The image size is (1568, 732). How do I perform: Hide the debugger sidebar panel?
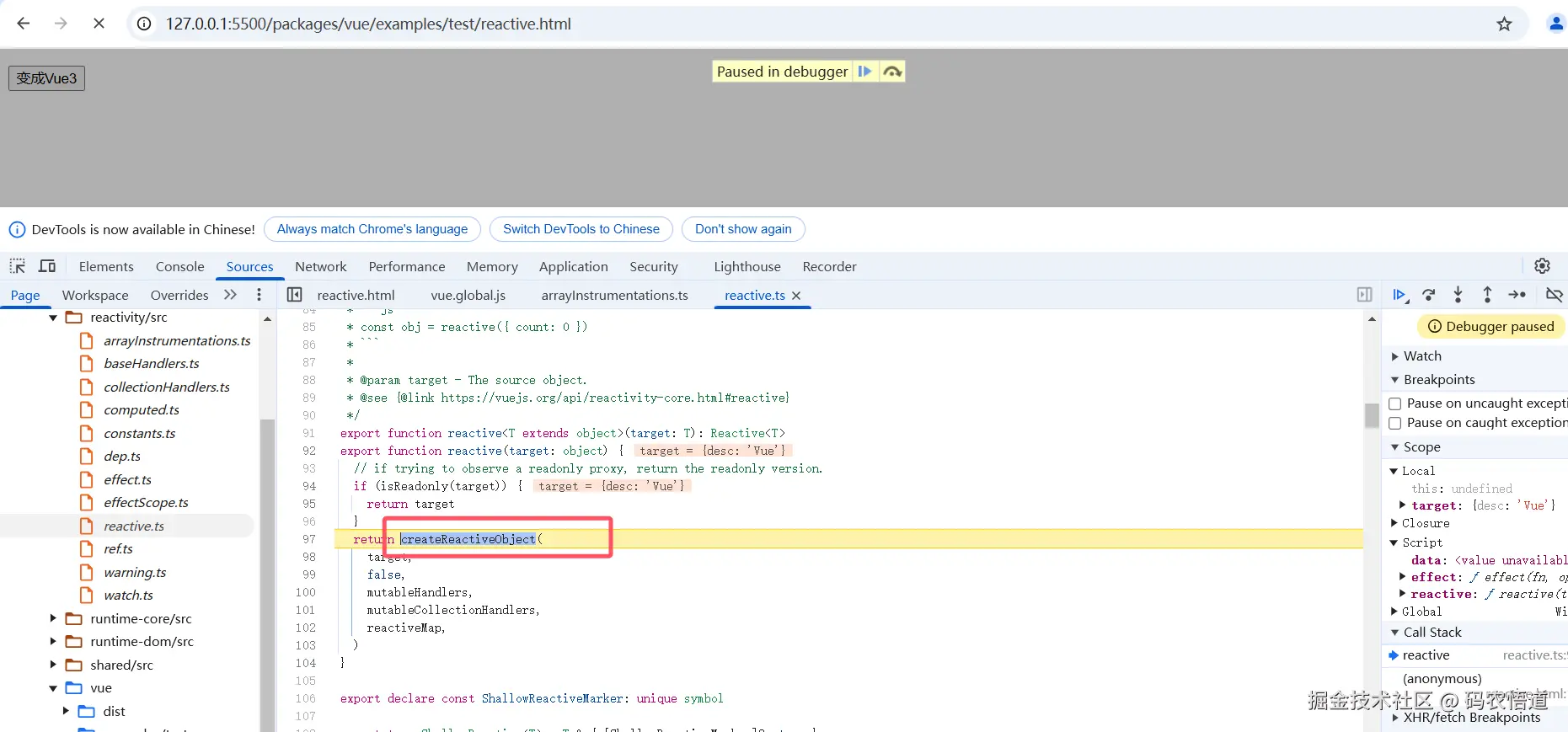pyautogui.click(x=1365, y=295)
